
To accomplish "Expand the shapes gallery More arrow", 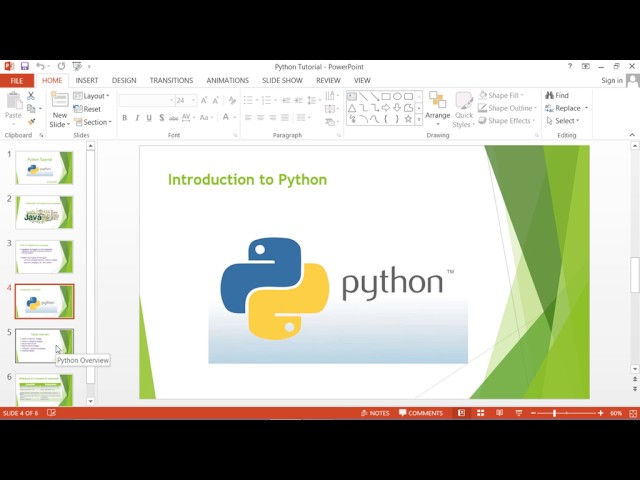I will pos(419,120).
